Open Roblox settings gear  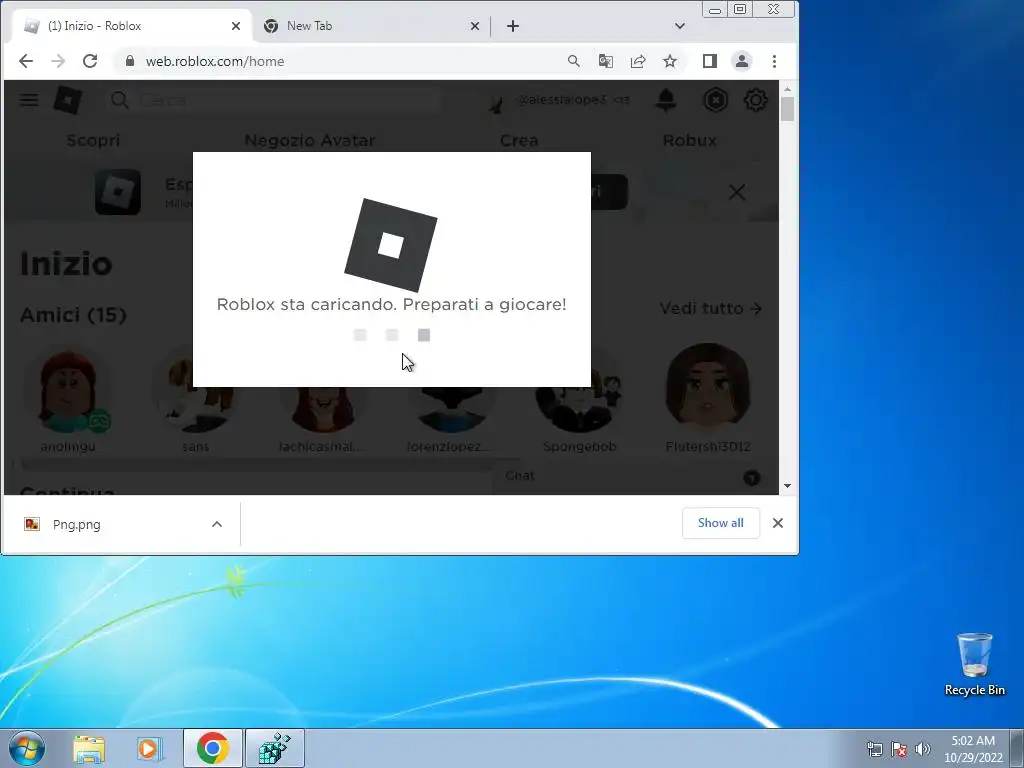click(x=756, y=100)
